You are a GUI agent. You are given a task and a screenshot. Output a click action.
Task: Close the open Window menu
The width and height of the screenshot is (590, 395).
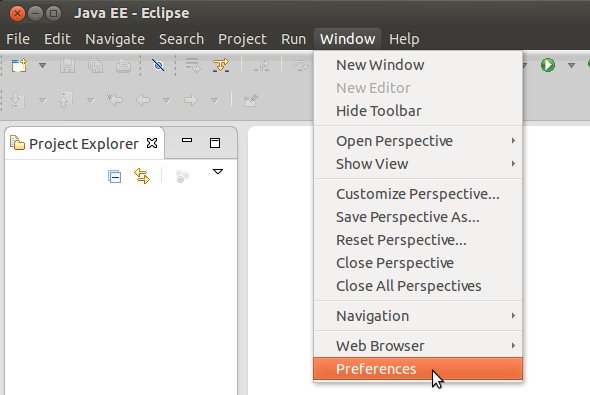tap(348, 39)
